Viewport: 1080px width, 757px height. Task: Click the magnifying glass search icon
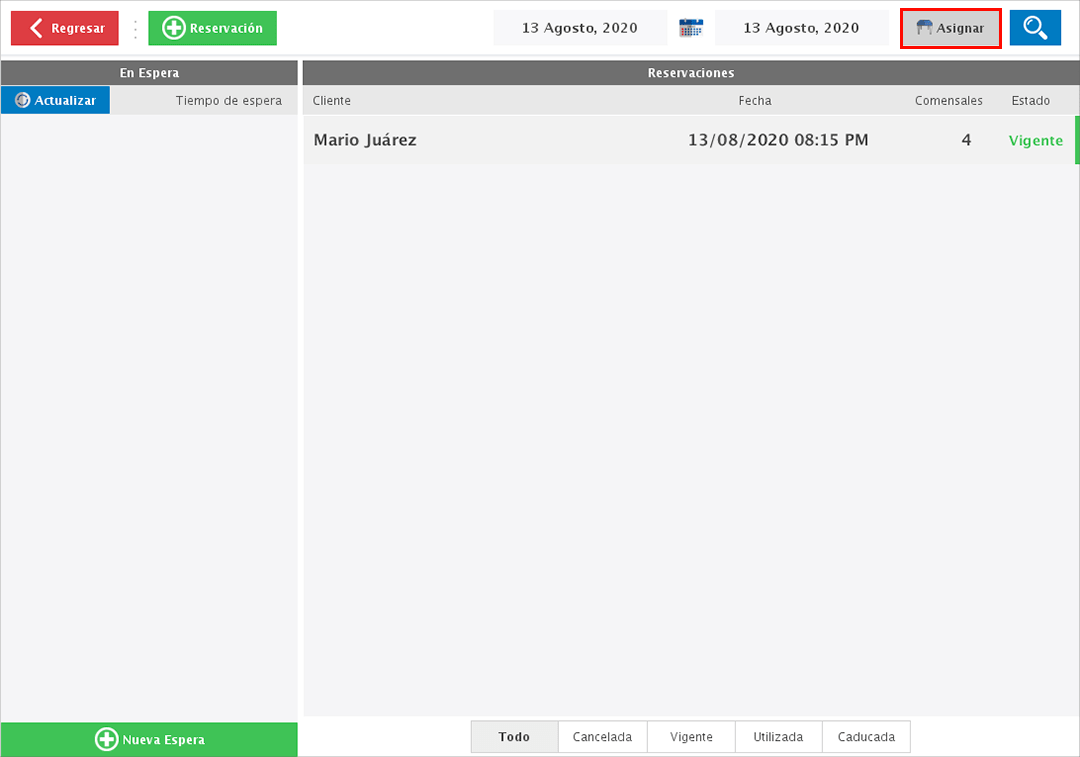tap(1035, 27)
